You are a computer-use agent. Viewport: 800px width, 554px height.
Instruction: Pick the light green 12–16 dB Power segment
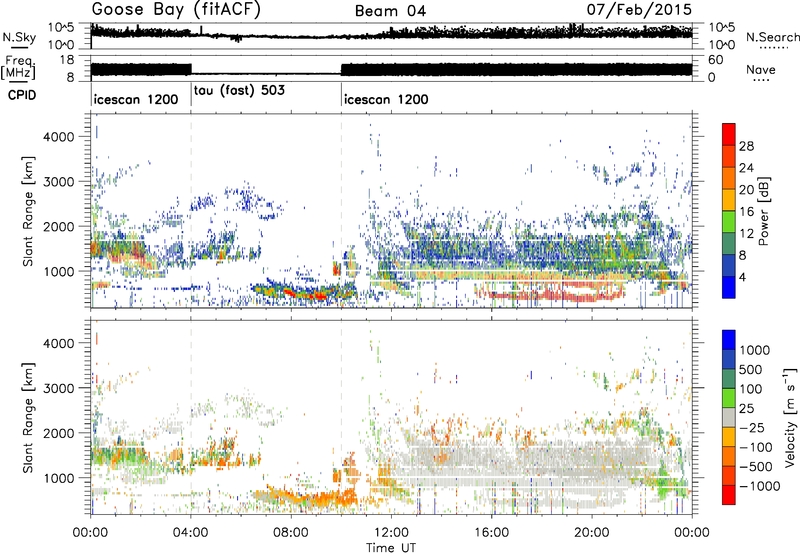click(729, 222)
